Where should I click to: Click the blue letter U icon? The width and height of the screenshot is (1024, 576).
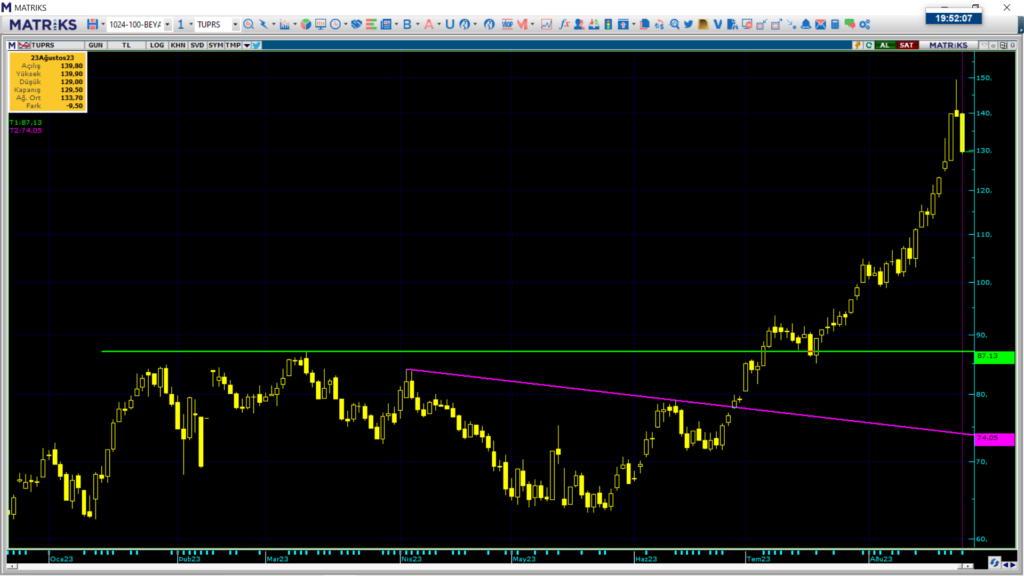450,24
